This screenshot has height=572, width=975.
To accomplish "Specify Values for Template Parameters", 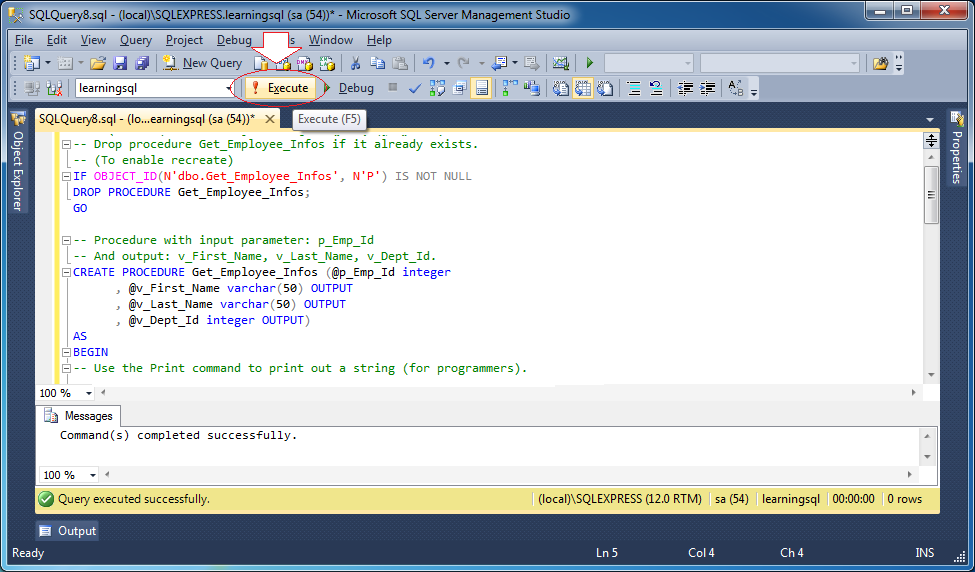I will click(736, 88).
